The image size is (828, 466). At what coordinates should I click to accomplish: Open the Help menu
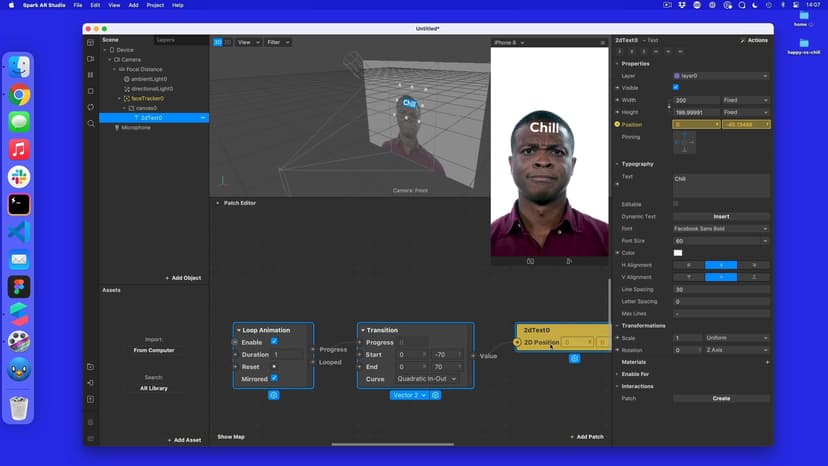pyautogui.click(x=178, y=5)
